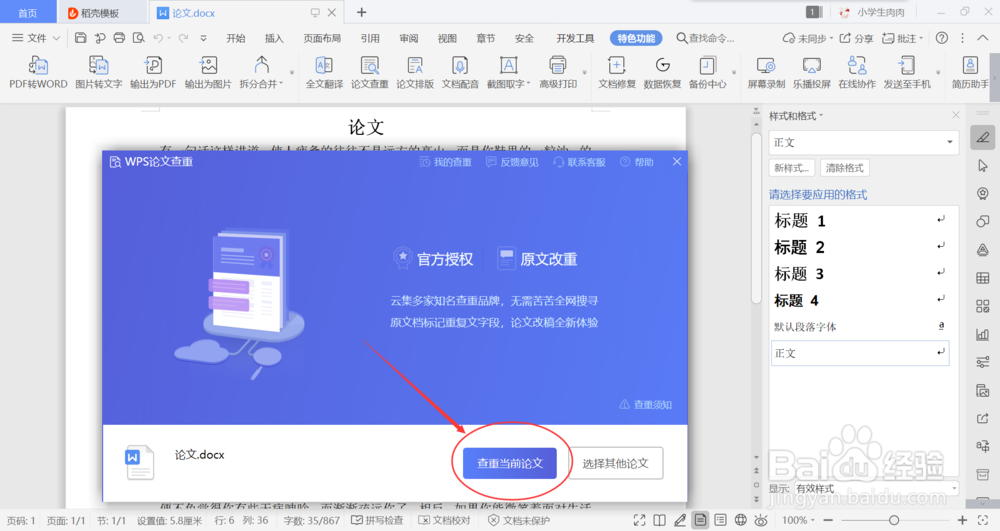Click 联系客服 in the dialog header
This screenshot has height=531, width=1000.
pyautogui.click(x=579, y=162)
